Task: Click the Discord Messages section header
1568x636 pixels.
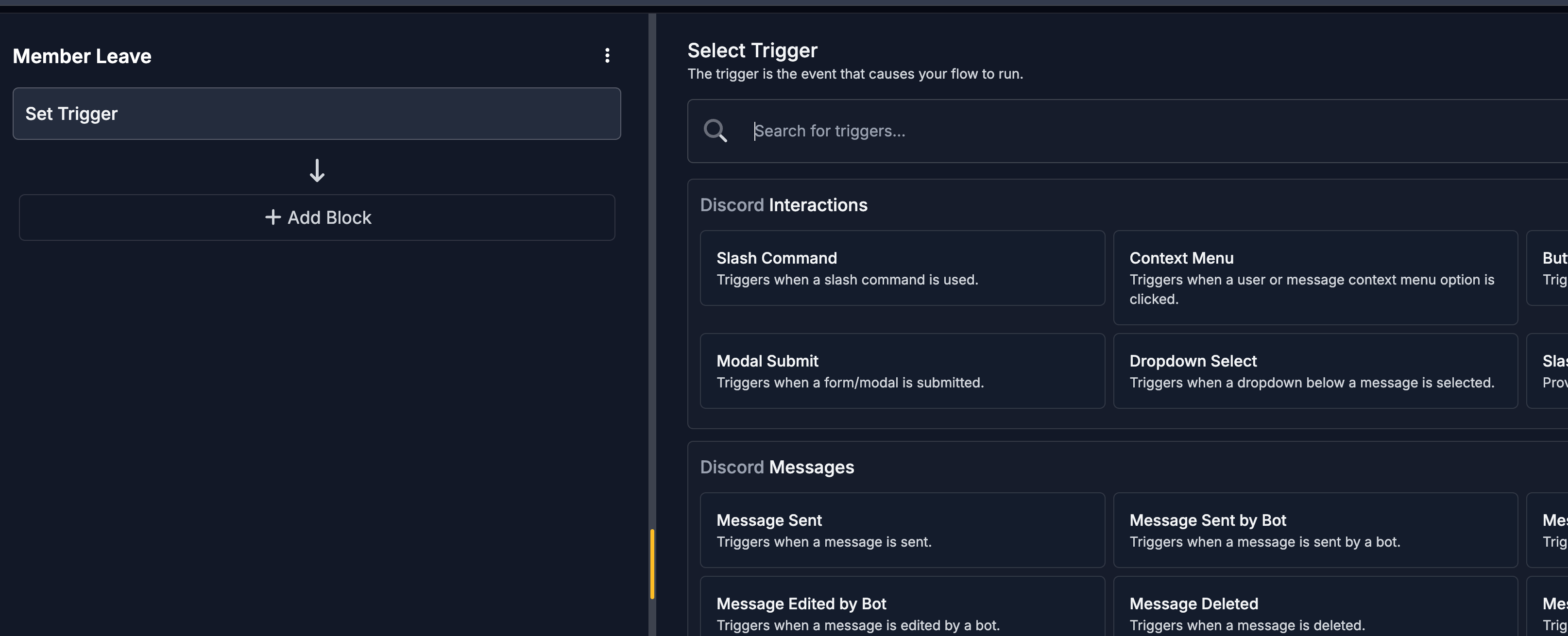Action: (x=777, y=468)
